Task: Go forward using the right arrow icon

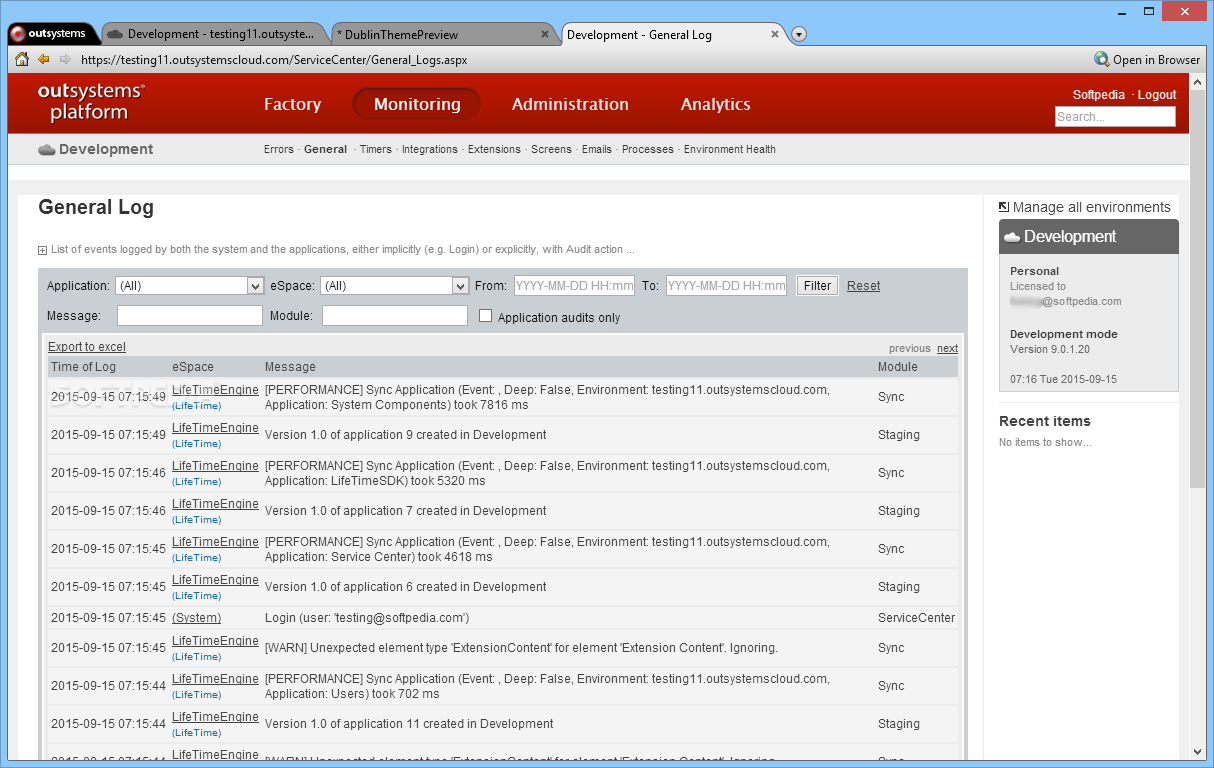Action: click(65, 59)
